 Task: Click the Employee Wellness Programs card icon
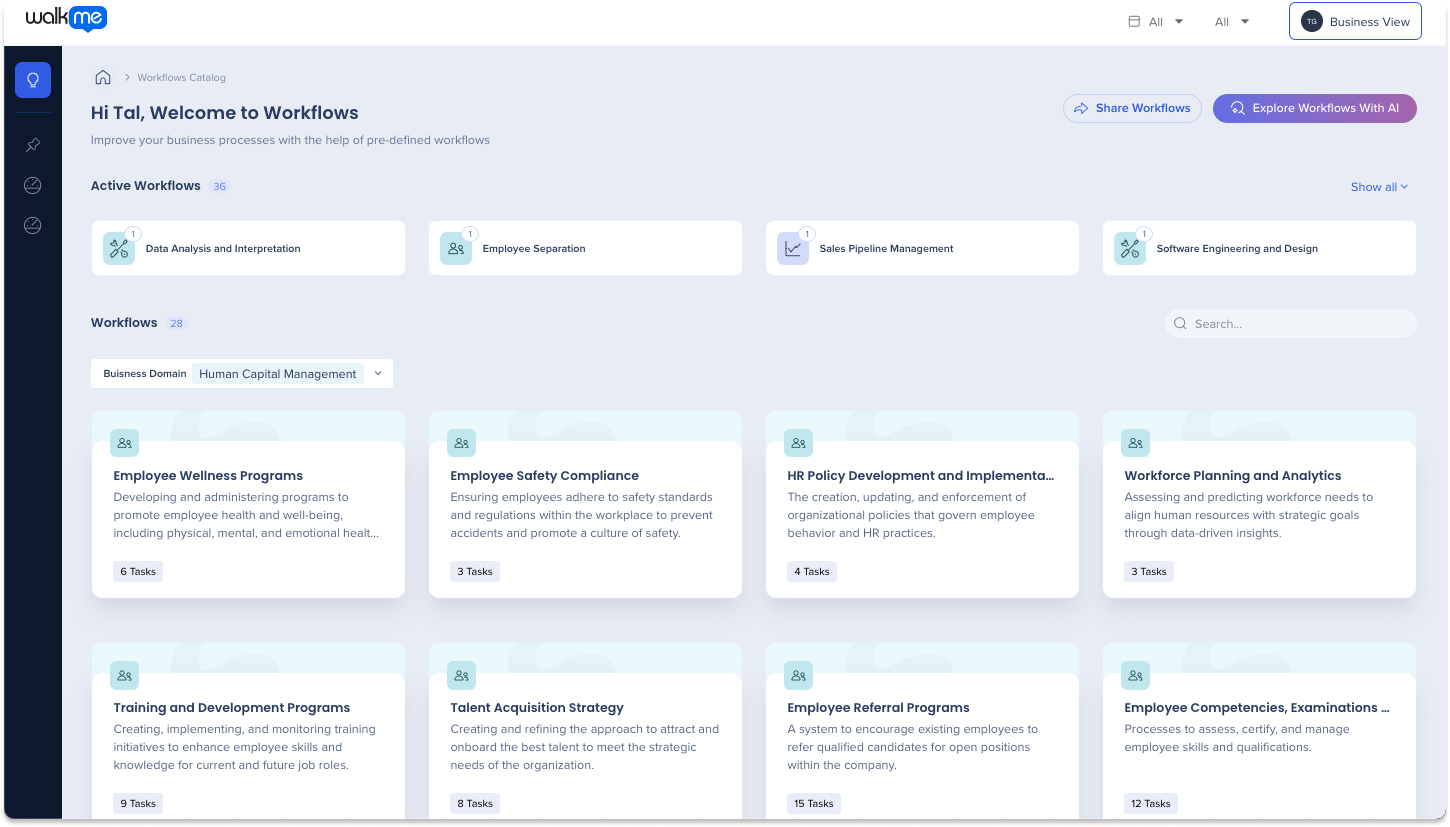click(x=124, y=443)
